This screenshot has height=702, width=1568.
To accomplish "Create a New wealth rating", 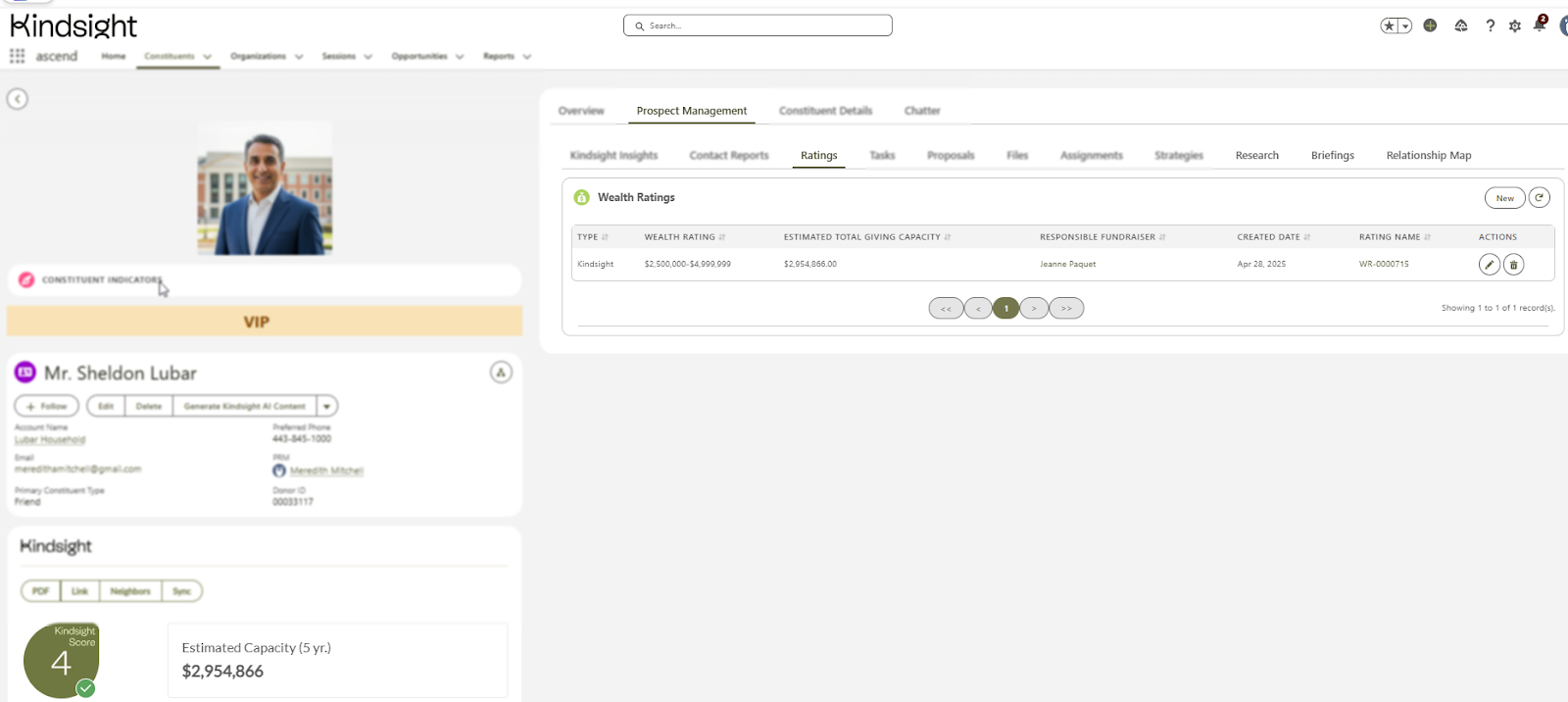I will (1504, 198).
